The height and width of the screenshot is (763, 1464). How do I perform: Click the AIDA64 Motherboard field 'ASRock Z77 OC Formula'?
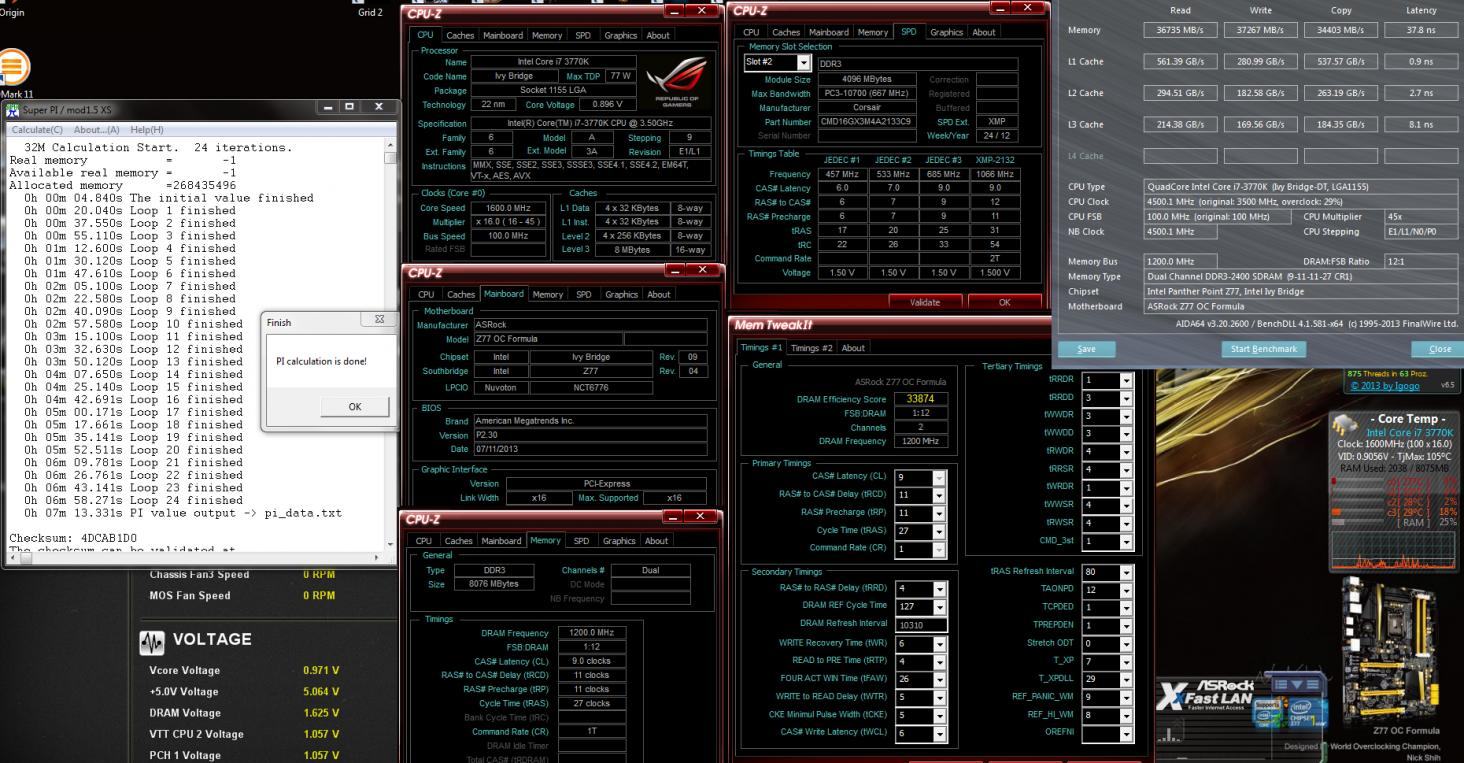tap(1301, 306)
